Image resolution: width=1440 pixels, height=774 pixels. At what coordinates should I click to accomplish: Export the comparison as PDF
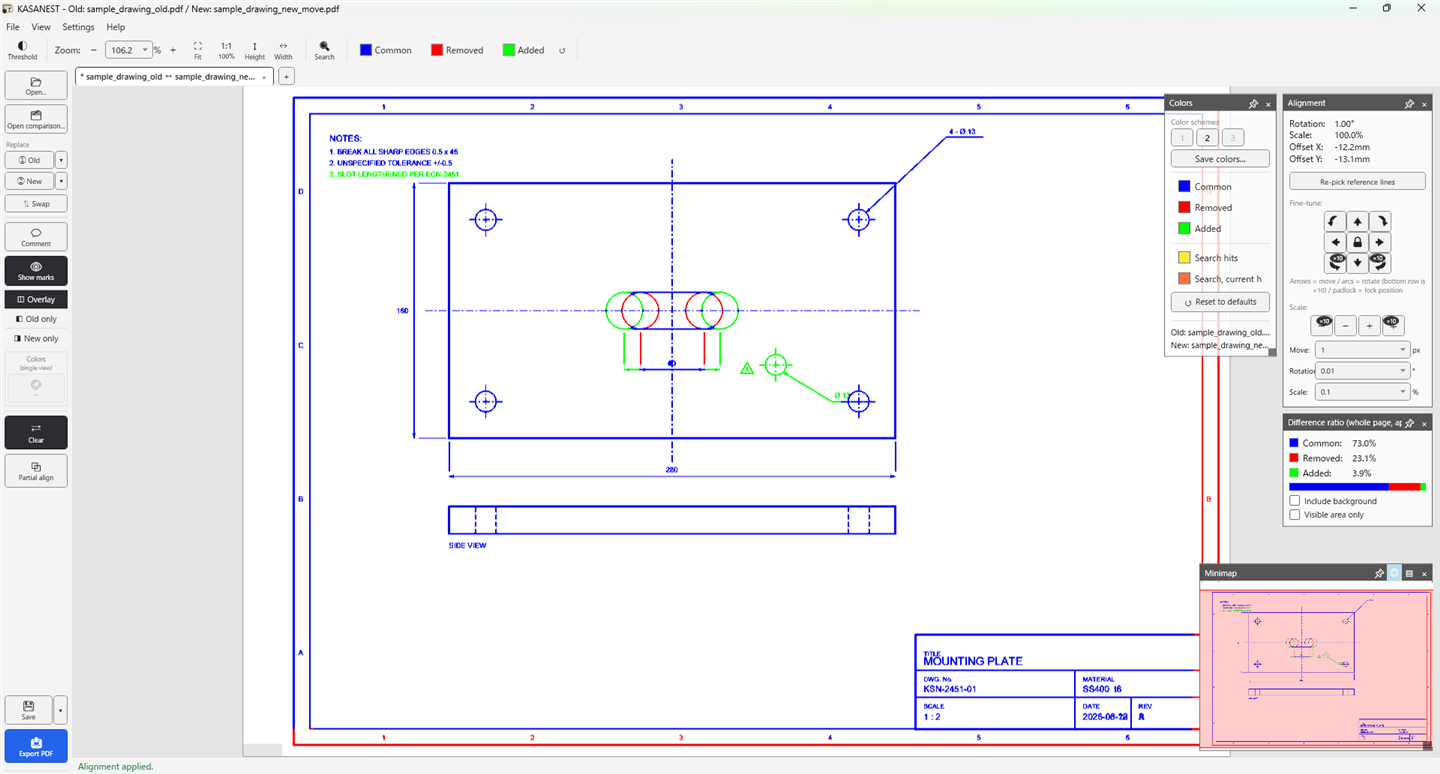tap(36, 746)
